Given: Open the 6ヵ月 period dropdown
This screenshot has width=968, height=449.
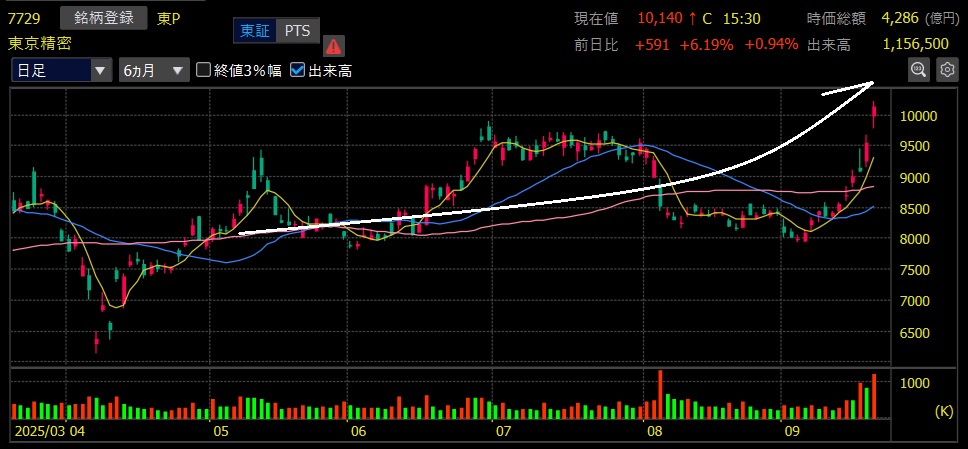Looking at the screenshot, I should (153, 70).
